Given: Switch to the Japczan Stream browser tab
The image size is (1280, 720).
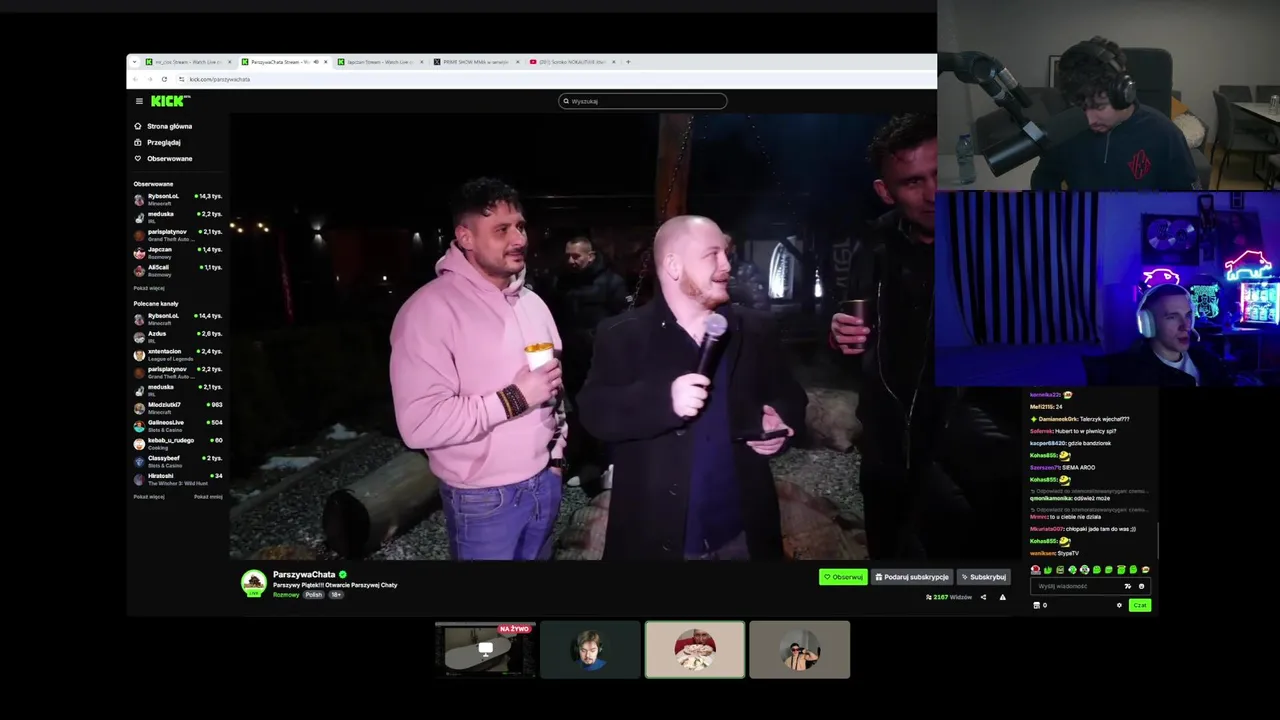Looking at the screenshot, I should click(x=379, y=62).
